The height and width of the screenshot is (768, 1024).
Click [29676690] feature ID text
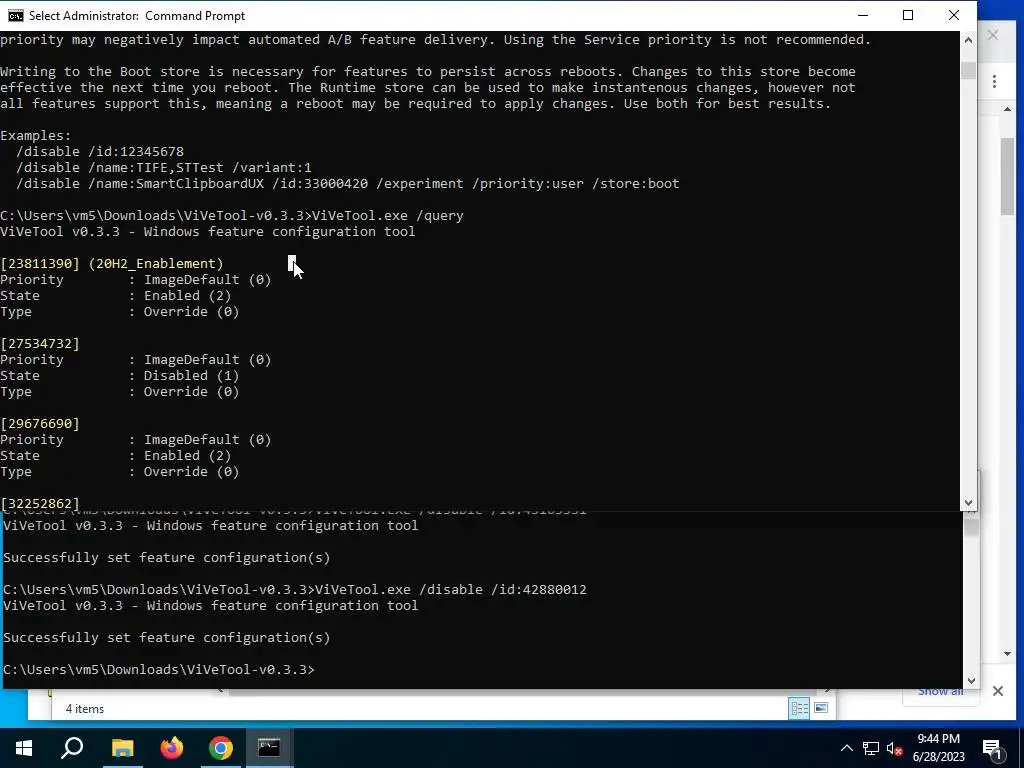pos(40,423)
